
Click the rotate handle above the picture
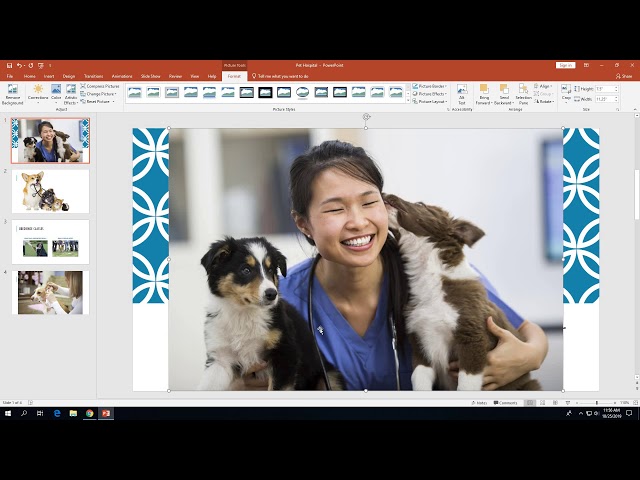click(366, 117)
